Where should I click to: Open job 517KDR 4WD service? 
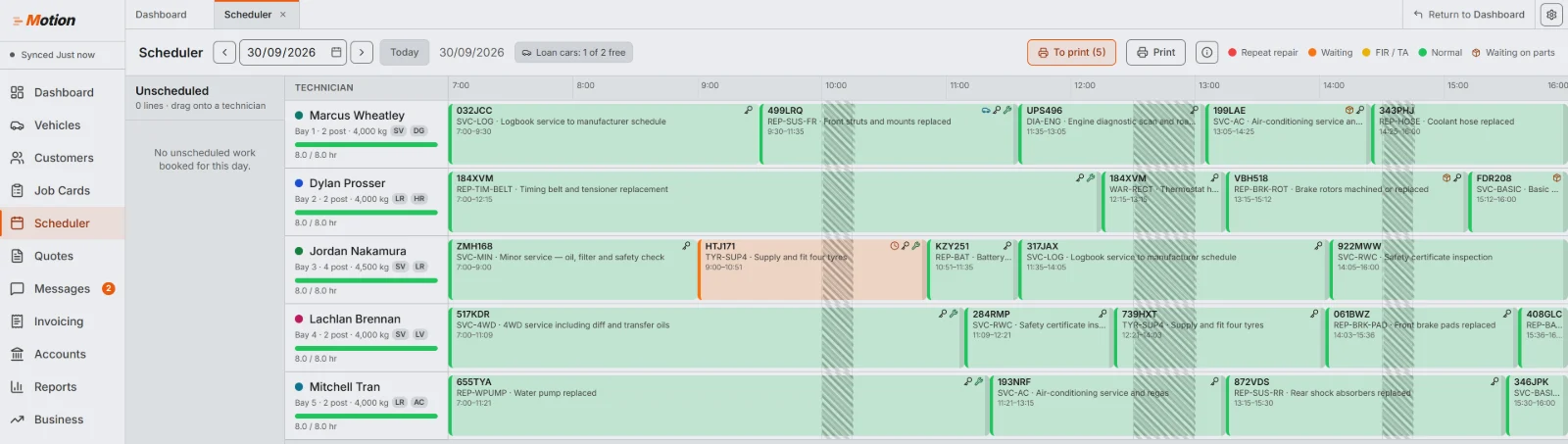pos(706,336)
